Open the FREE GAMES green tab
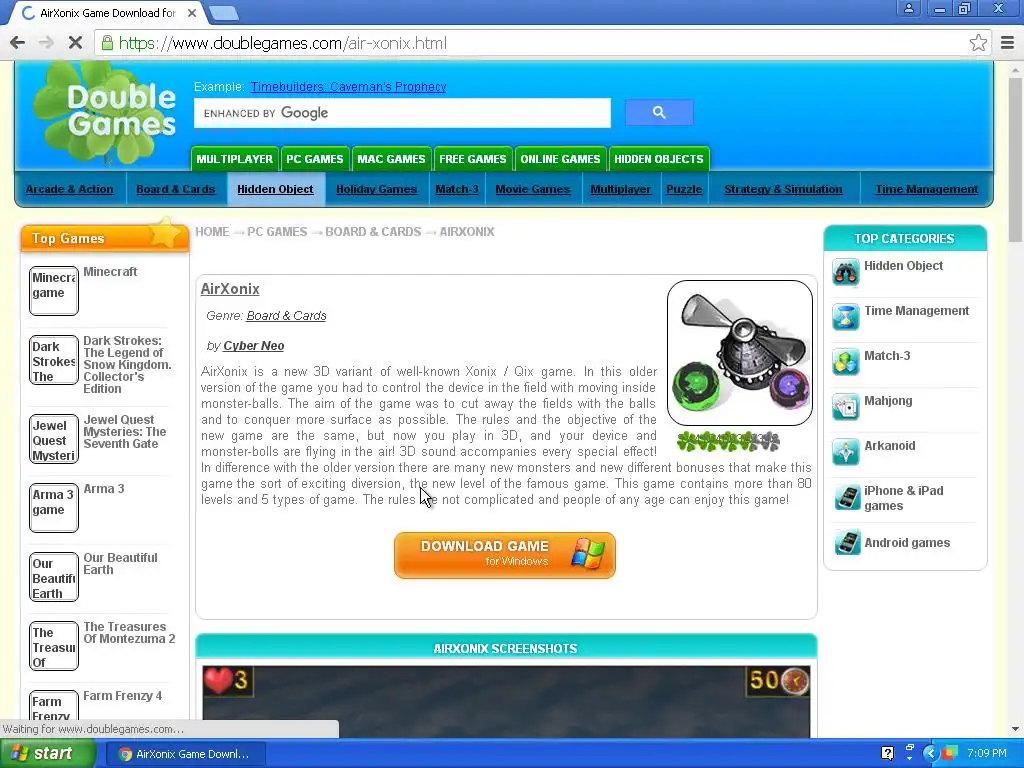This screenshot has height=768, width=1024. 473,159
